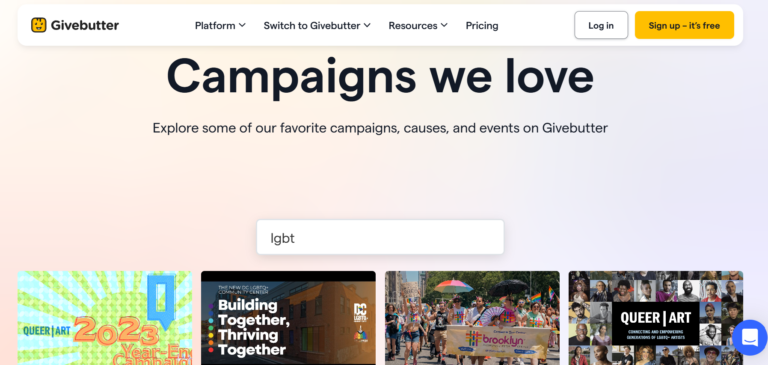Expand the Platform dropdown menu
This screenshot has height=365, width=768.
click(220, 25)
